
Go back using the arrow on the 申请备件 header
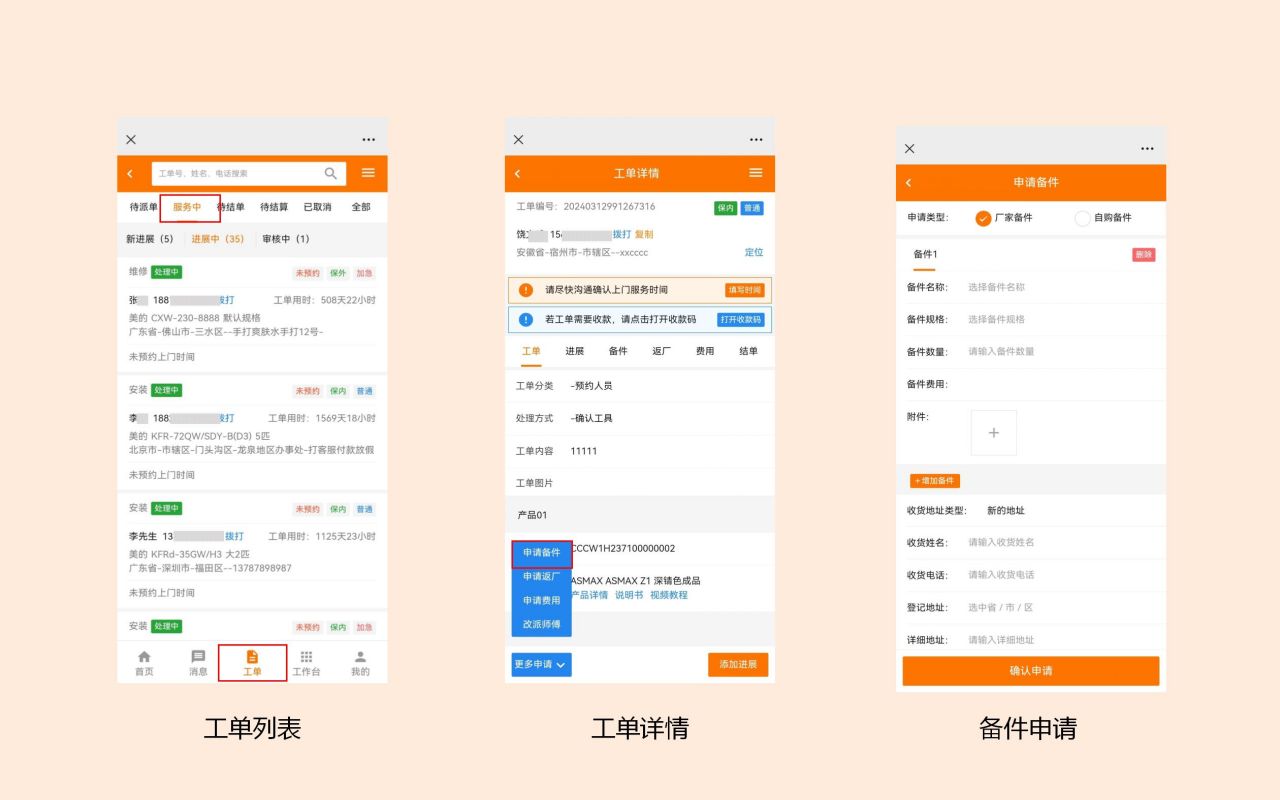click(x=908, y=183)
